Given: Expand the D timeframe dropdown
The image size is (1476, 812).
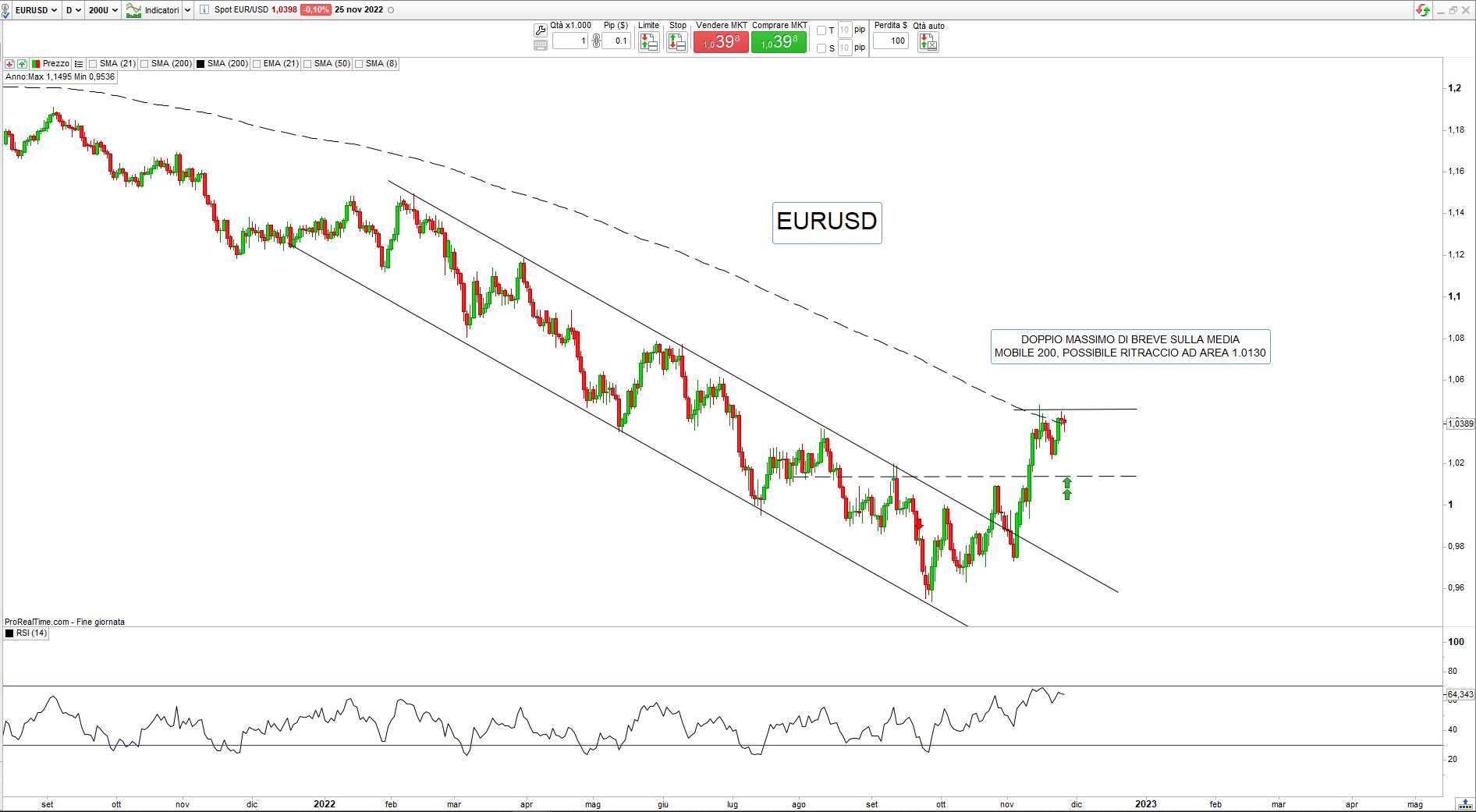Looking at the screenshot, I should 73,10.
